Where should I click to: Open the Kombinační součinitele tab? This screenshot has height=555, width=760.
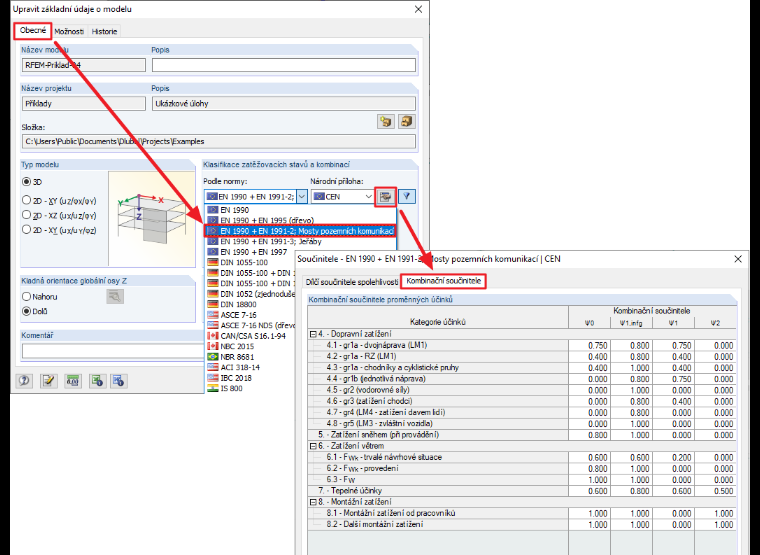(443, 281)
